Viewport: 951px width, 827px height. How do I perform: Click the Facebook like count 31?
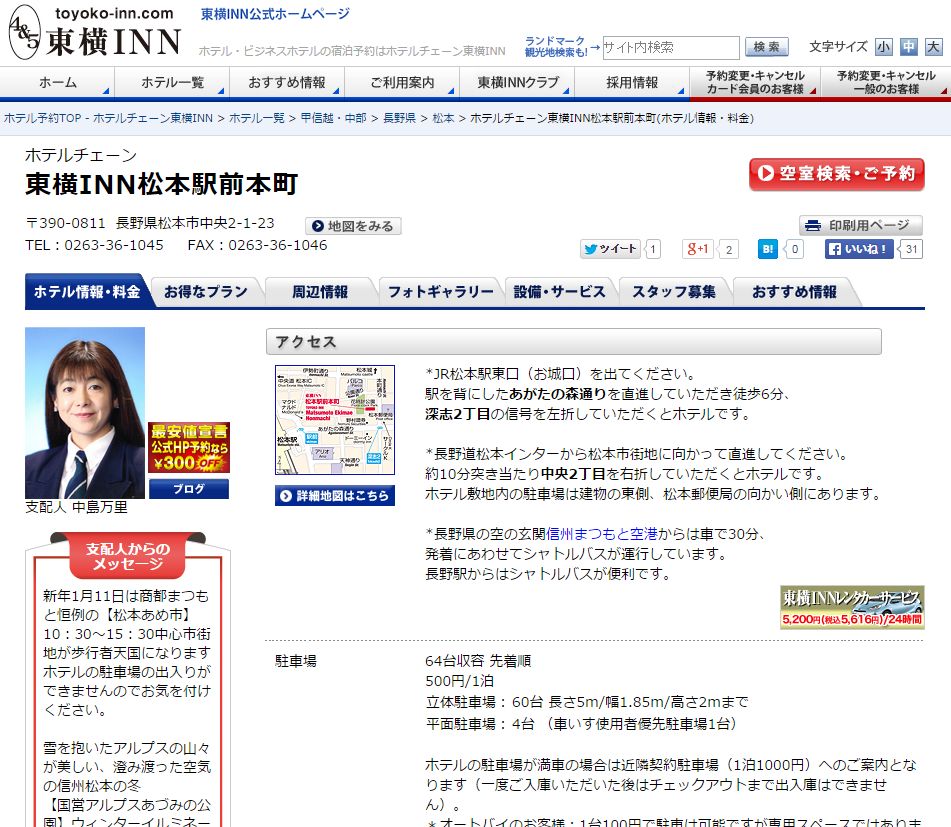(x=911, y=249)
